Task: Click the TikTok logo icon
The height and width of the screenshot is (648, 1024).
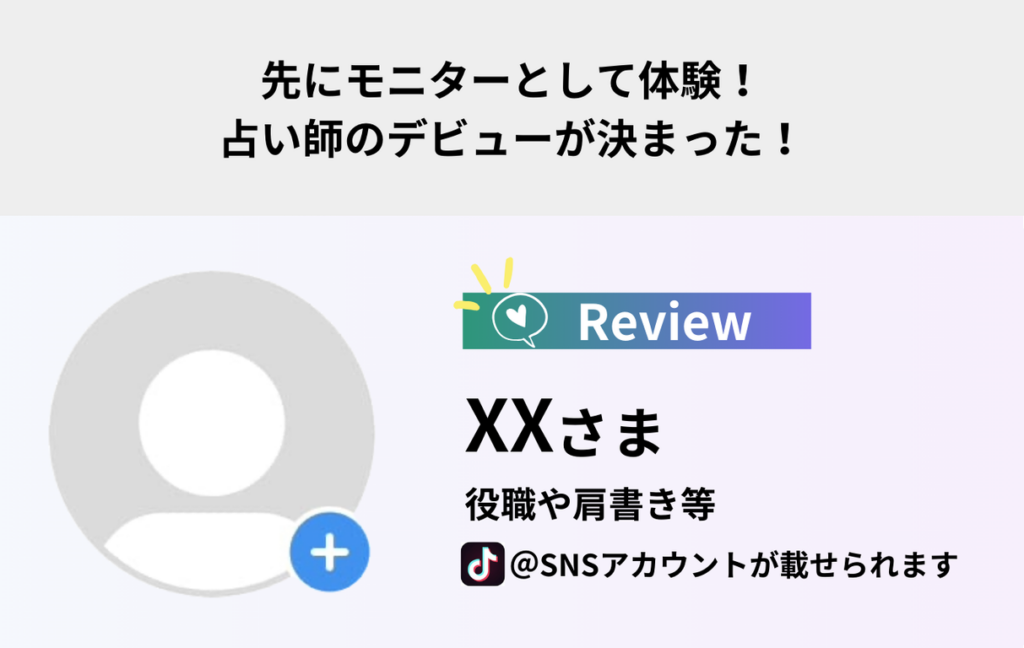Action: 483,564
